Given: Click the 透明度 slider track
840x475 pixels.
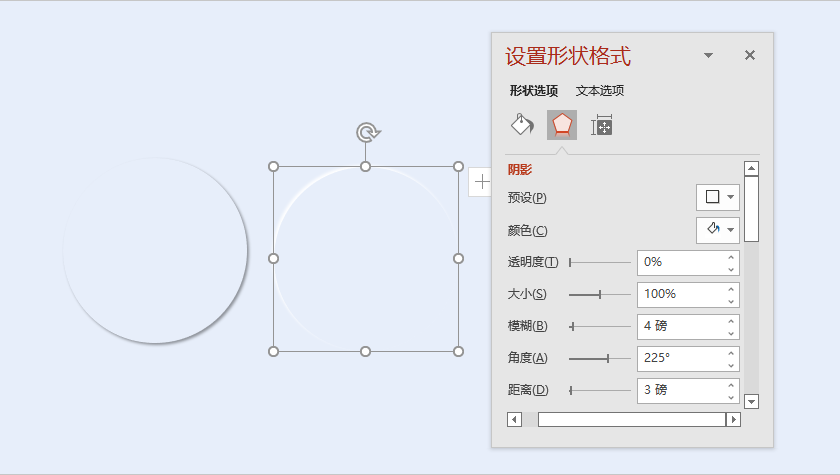Looking at the screenshot, I should tap(600, 262).
